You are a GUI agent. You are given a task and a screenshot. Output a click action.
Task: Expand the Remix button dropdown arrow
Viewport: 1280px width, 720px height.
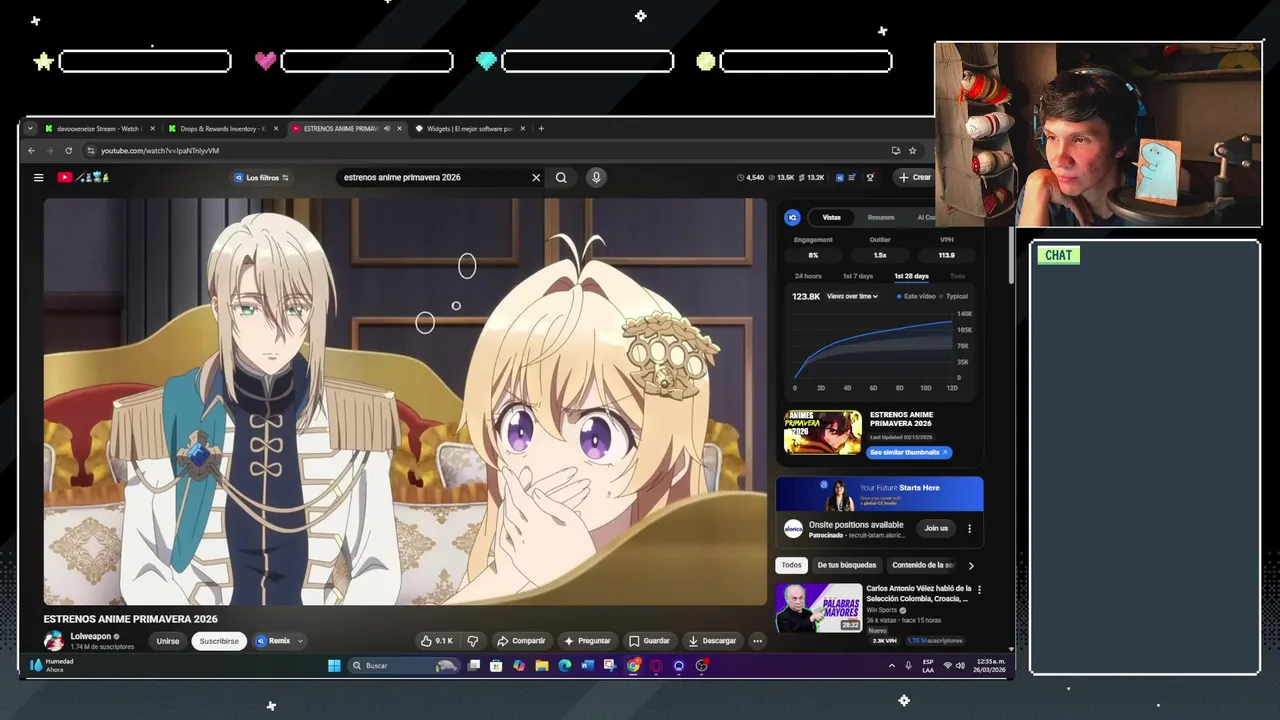[299, 641]
